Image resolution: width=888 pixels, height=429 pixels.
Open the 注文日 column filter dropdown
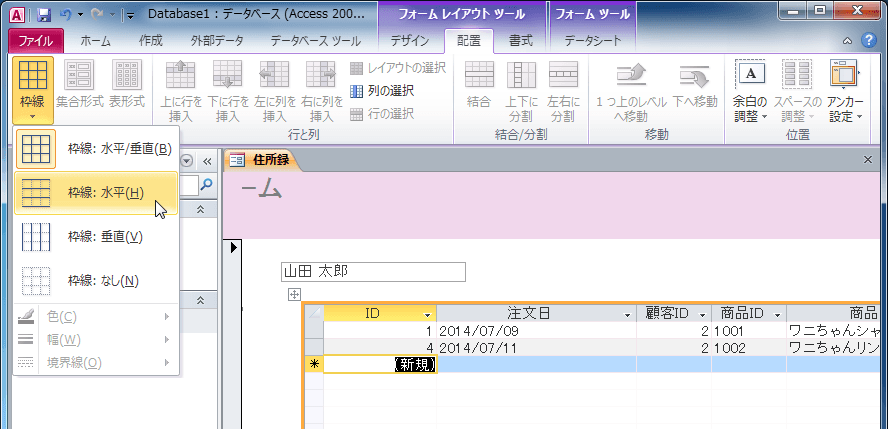tap(627, 314)
